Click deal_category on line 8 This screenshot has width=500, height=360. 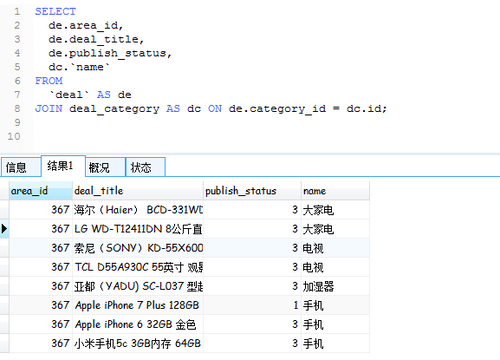(x=114, y=109)
